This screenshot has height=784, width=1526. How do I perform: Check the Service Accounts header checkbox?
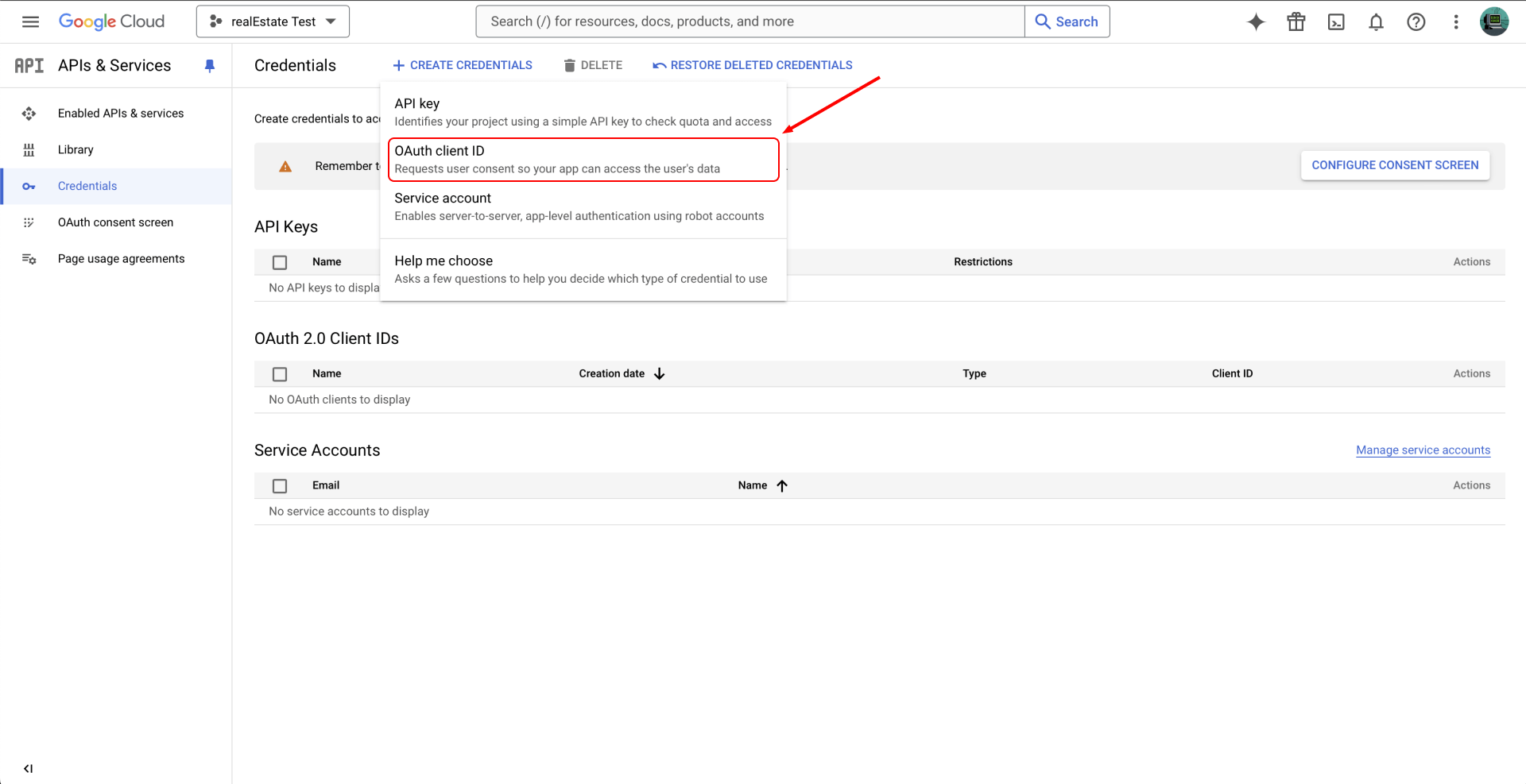[x=280, y=486]
